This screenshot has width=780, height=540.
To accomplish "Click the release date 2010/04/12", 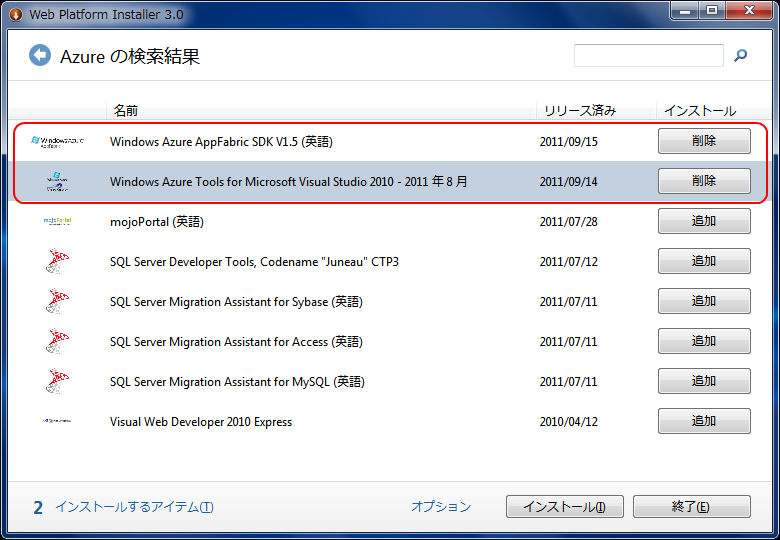I will pos(569,422).
